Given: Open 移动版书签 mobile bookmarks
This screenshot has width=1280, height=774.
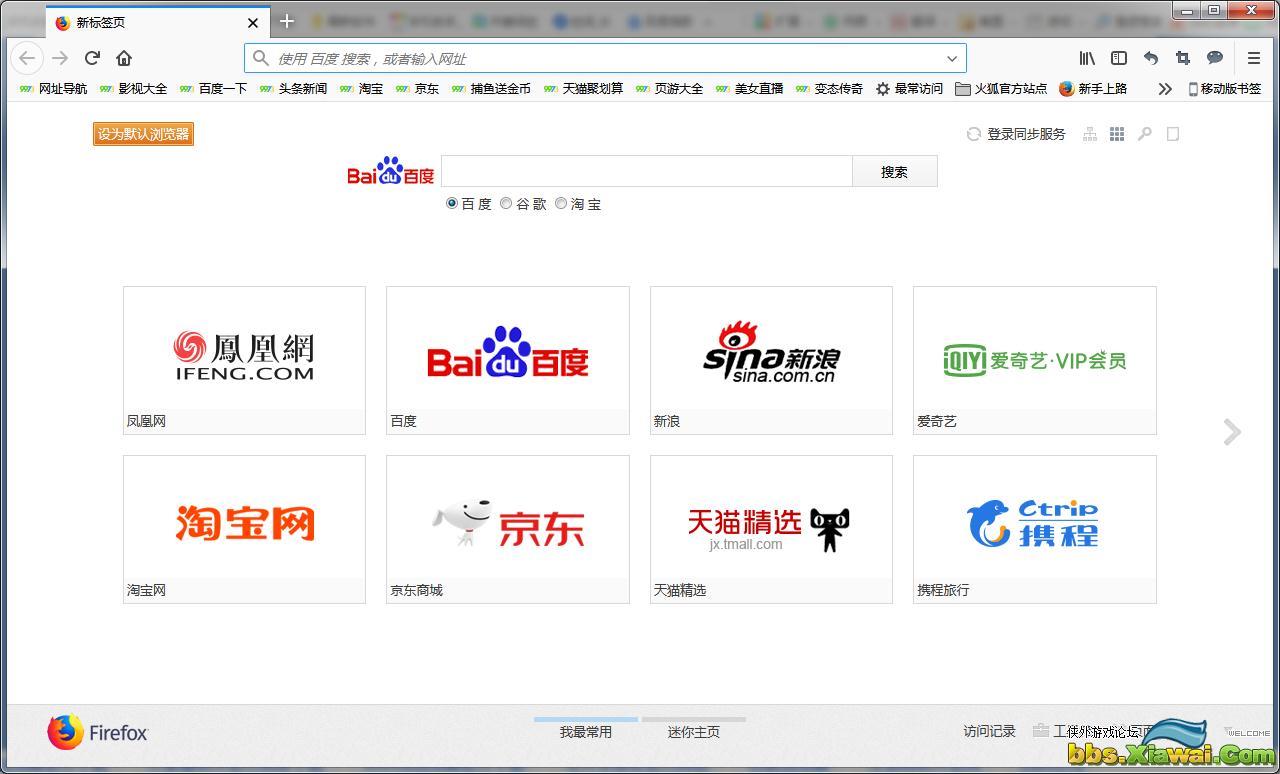Looking at the screenshot, I should click(x=1224, y=89).
